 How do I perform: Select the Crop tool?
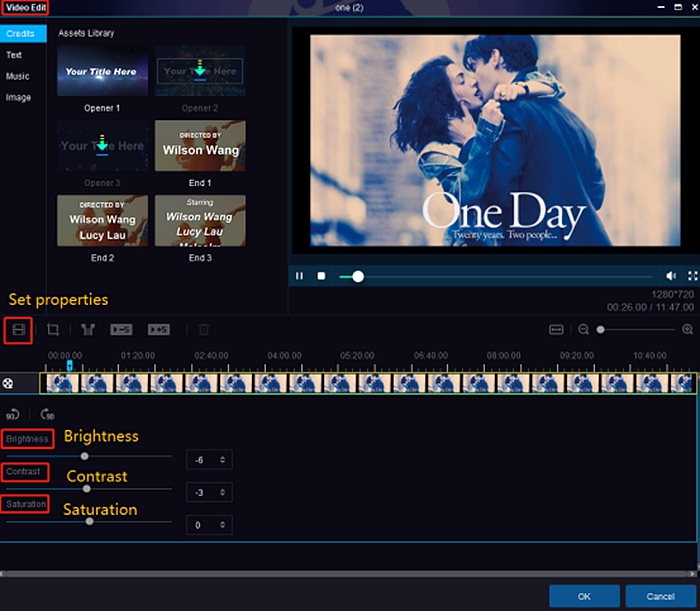point(53,329)
